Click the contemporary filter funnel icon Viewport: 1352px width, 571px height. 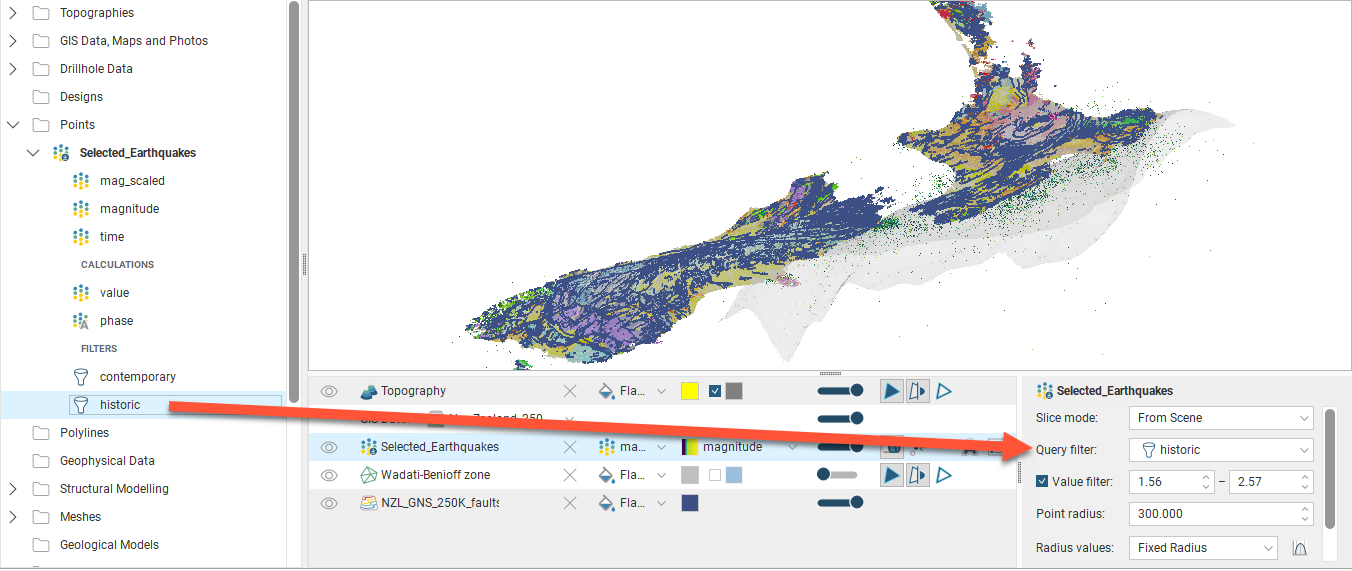(x=80, y=377)
